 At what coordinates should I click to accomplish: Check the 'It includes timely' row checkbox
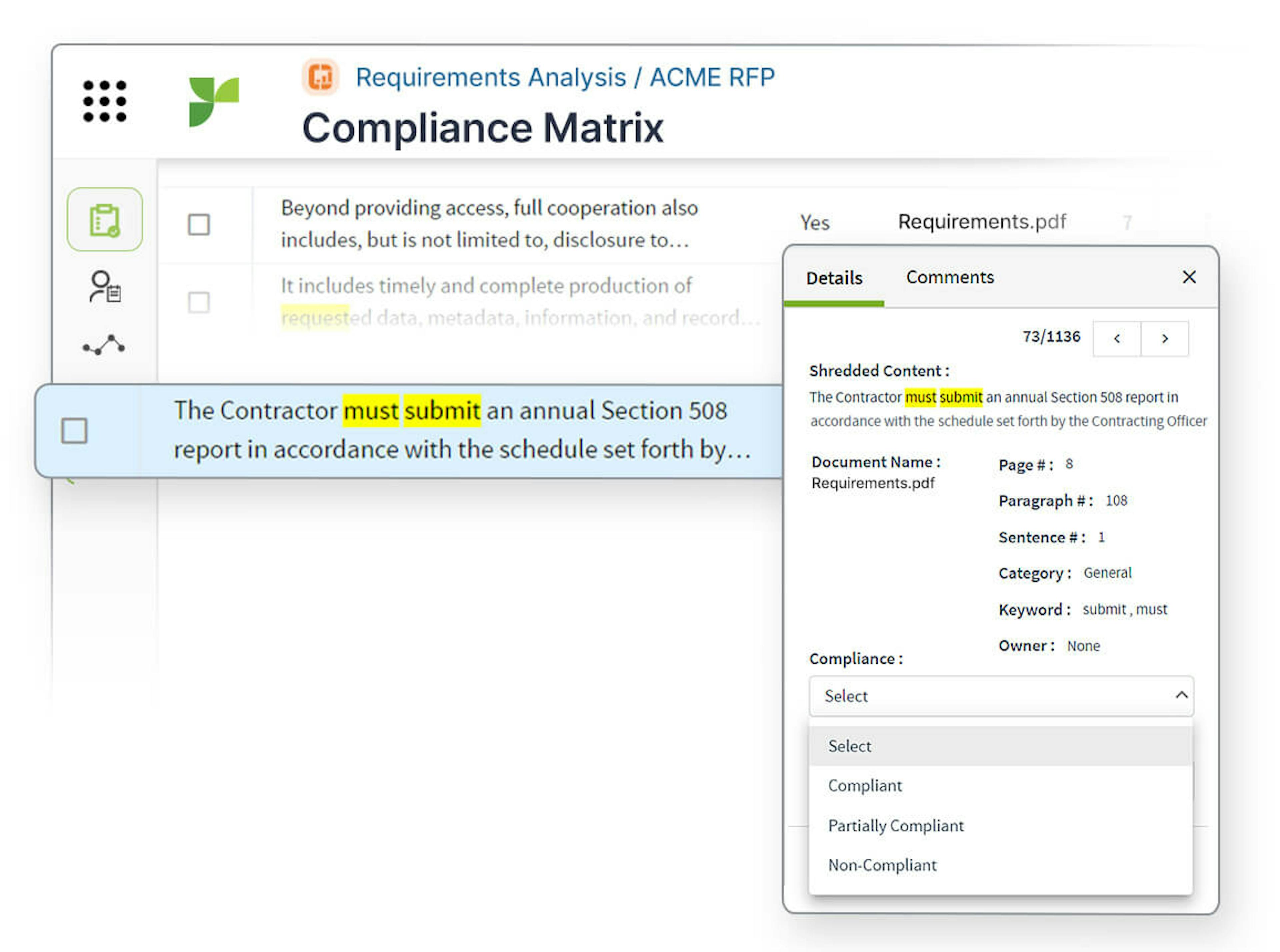point(199,303)
